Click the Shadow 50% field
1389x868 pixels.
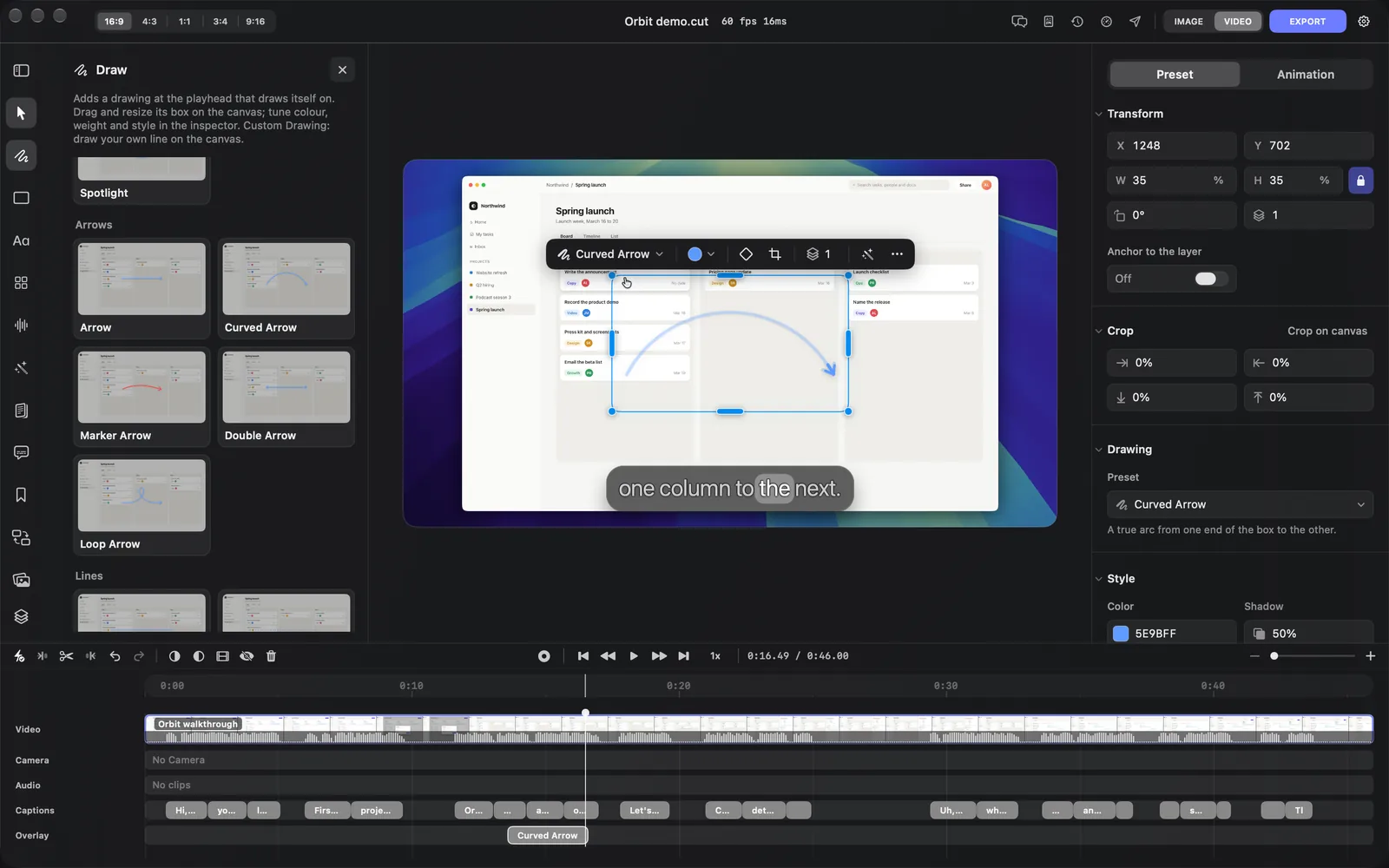click(x=1308, y=634)
